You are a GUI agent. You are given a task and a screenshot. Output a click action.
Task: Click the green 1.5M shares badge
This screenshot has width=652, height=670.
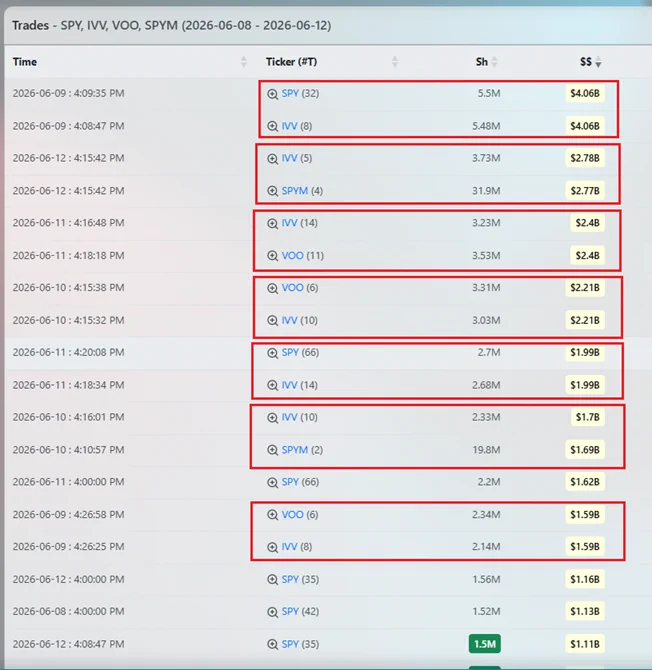485,644
